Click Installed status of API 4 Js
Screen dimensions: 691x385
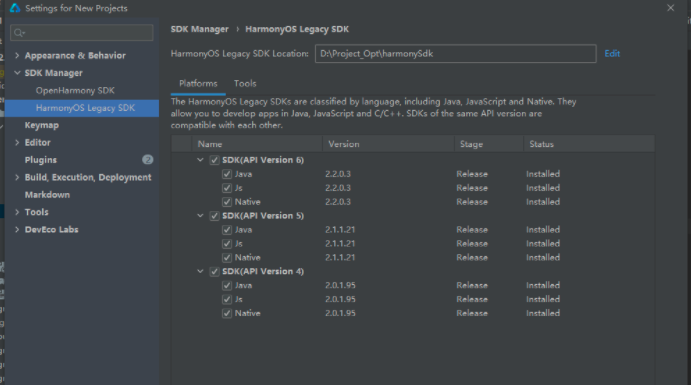point(543,300)
